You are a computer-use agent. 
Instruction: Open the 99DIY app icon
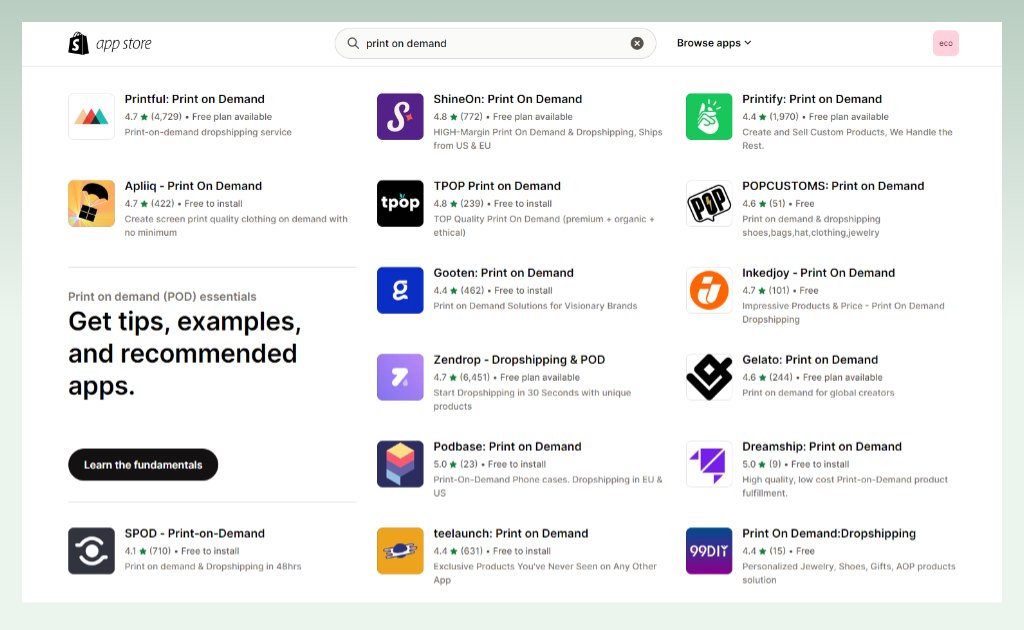[x=709, y=550]
